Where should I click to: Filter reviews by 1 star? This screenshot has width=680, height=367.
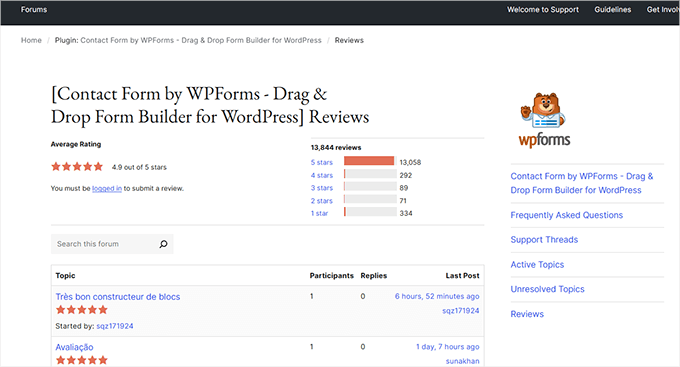[320, 213]
